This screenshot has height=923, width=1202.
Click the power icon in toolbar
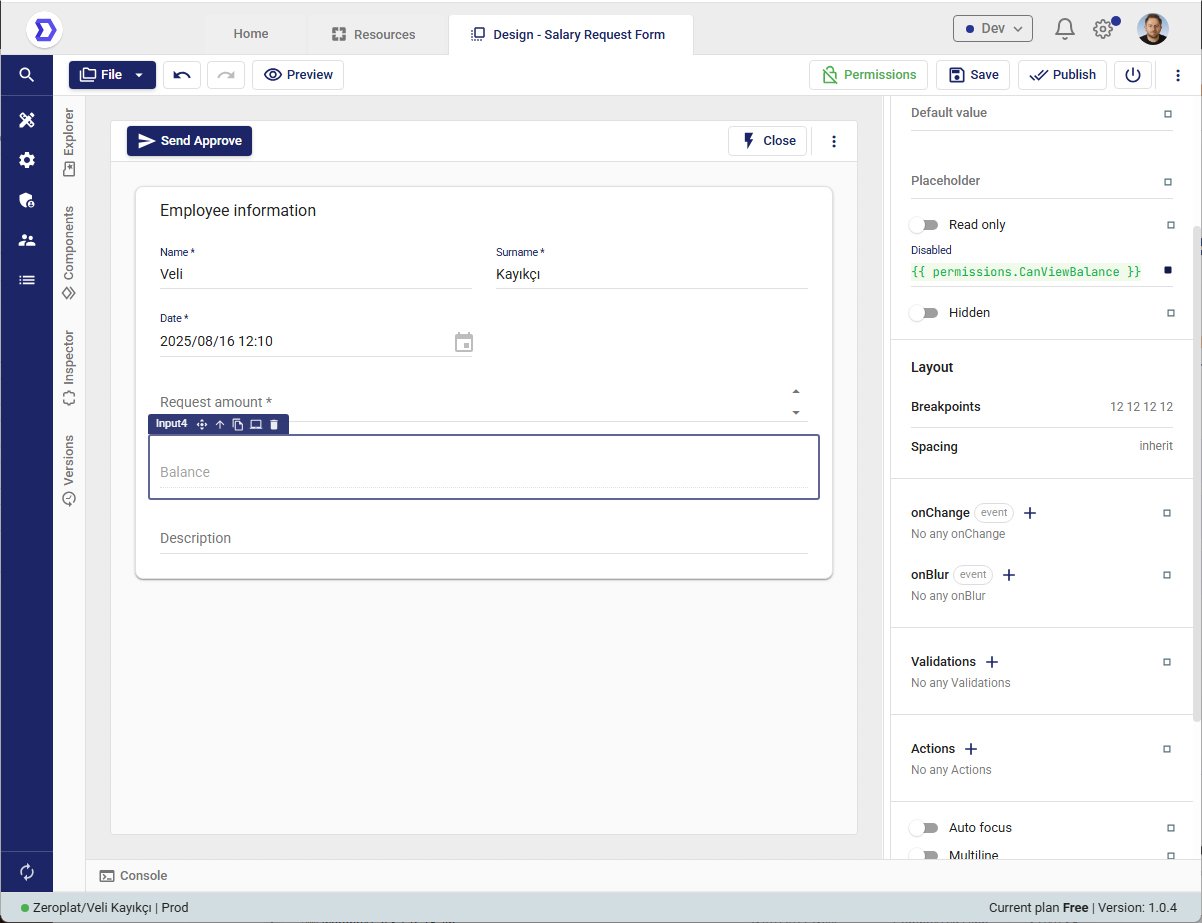[1133, 75]
